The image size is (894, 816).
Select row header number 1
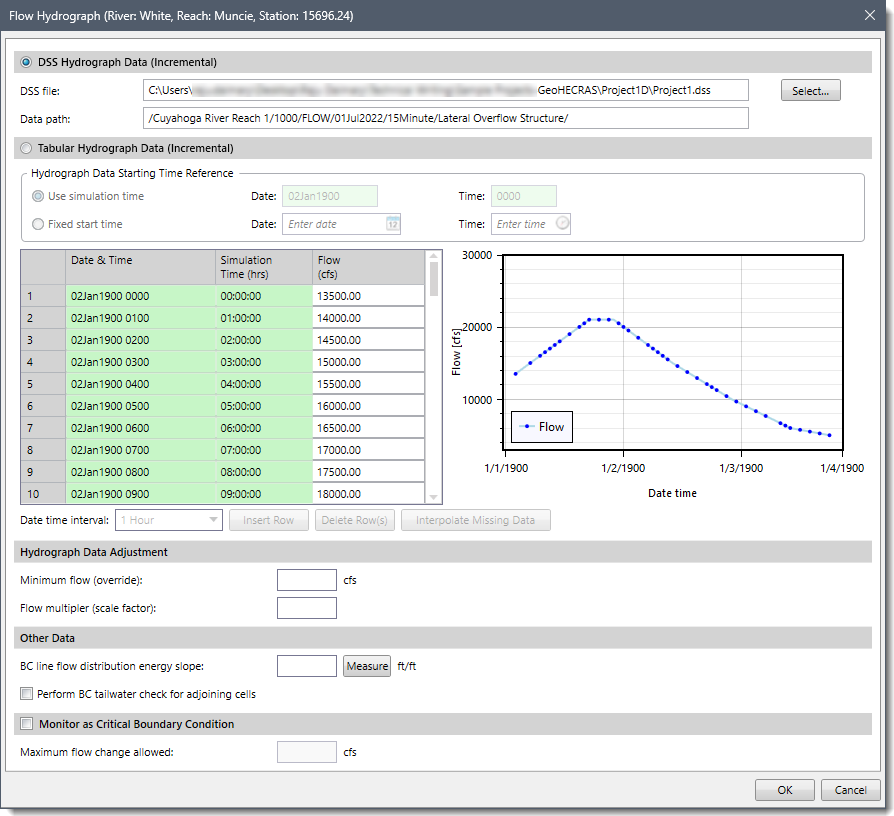[43, 296]
